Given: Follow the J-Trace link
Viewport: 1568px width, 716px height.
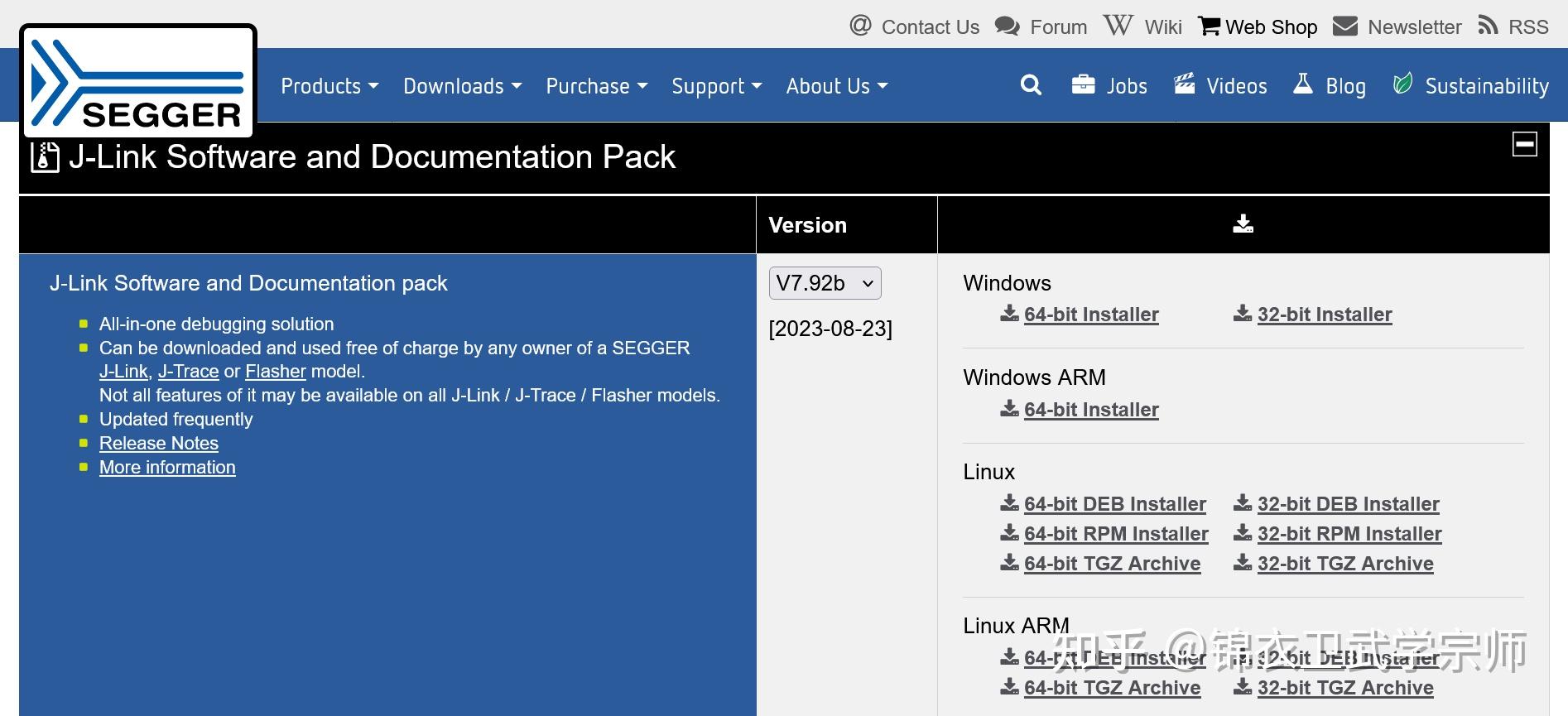Looking at the screenshot, I should click(x=188, y=372).
